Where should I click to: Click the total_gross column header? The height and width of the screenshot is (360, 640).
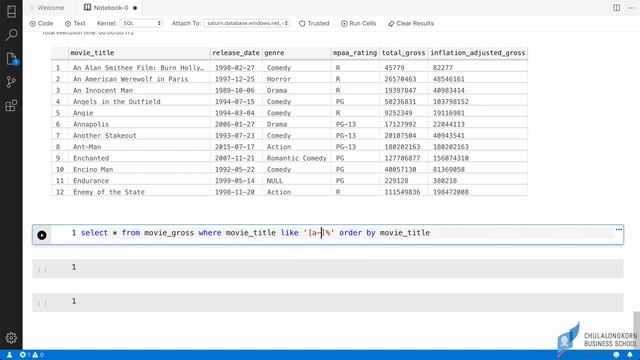403,53
